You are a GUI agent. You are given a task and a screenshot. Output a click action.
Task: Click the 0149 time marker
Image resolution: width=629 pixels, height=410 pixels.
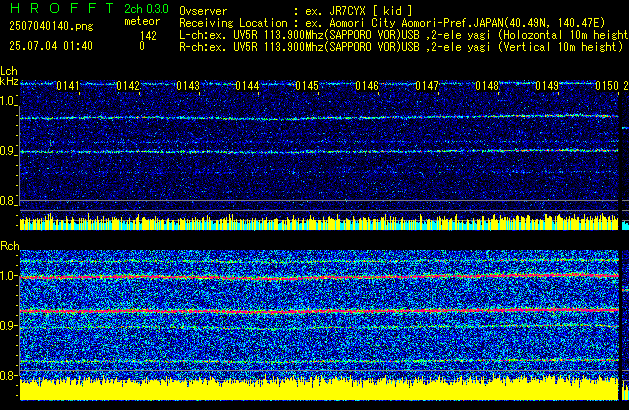[547, 86]
